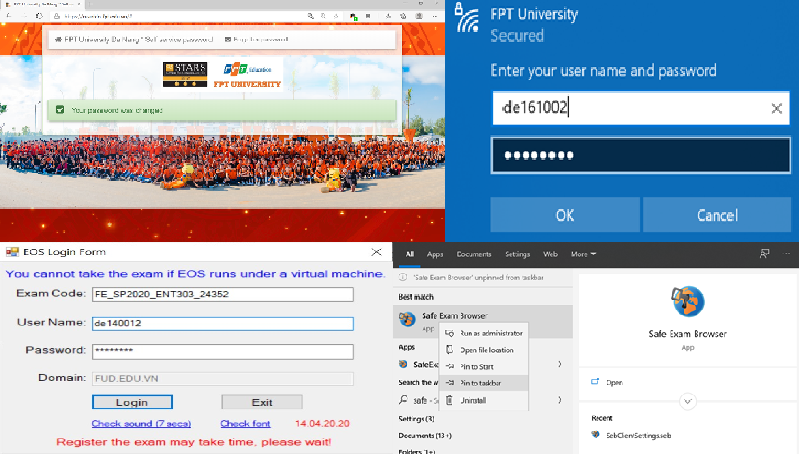
Task: Select the Settings tab in Windows search
Action: coord(517,254)
